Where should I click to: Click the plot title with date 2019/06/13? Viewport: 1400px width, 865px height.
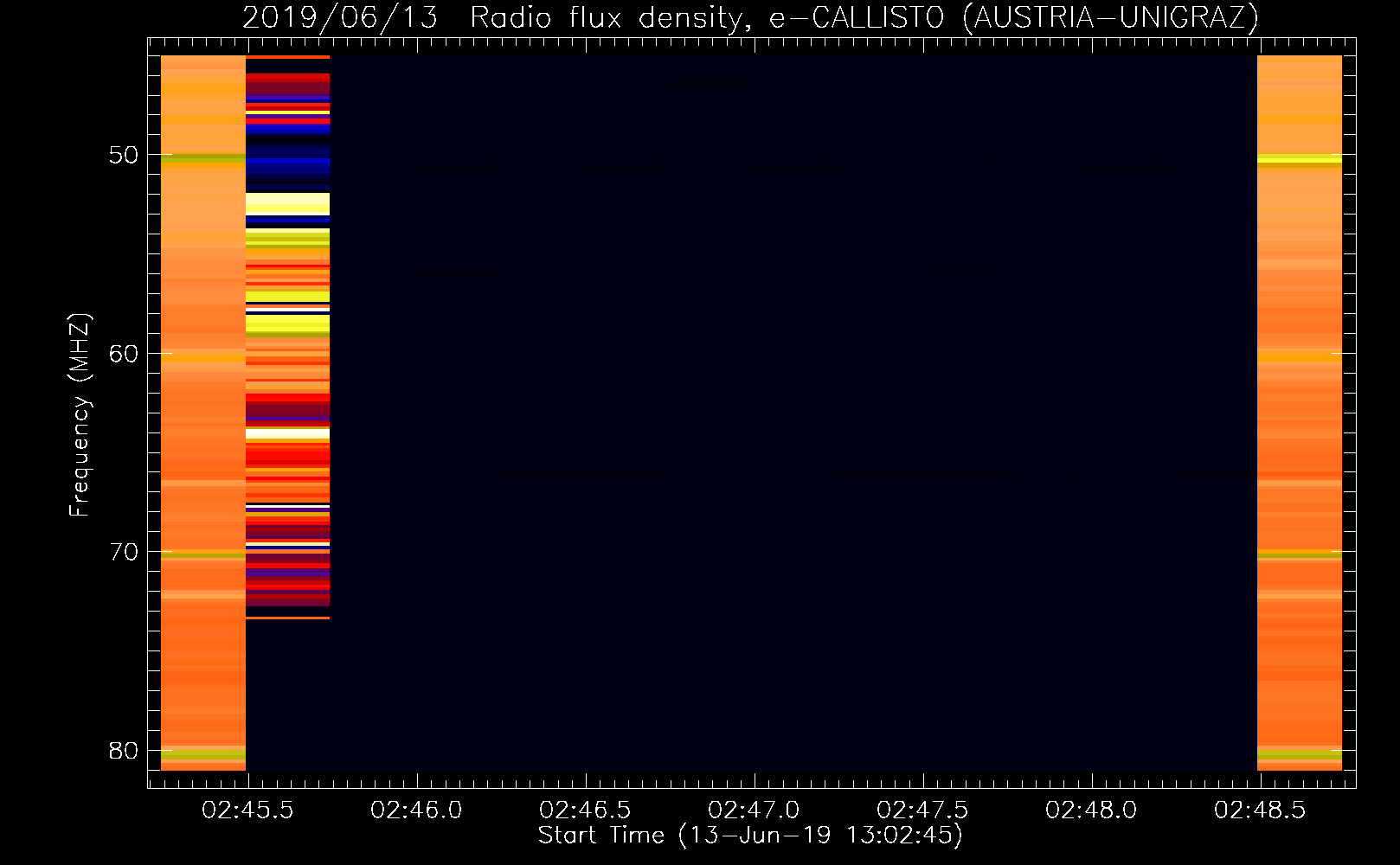coord(750,17)
